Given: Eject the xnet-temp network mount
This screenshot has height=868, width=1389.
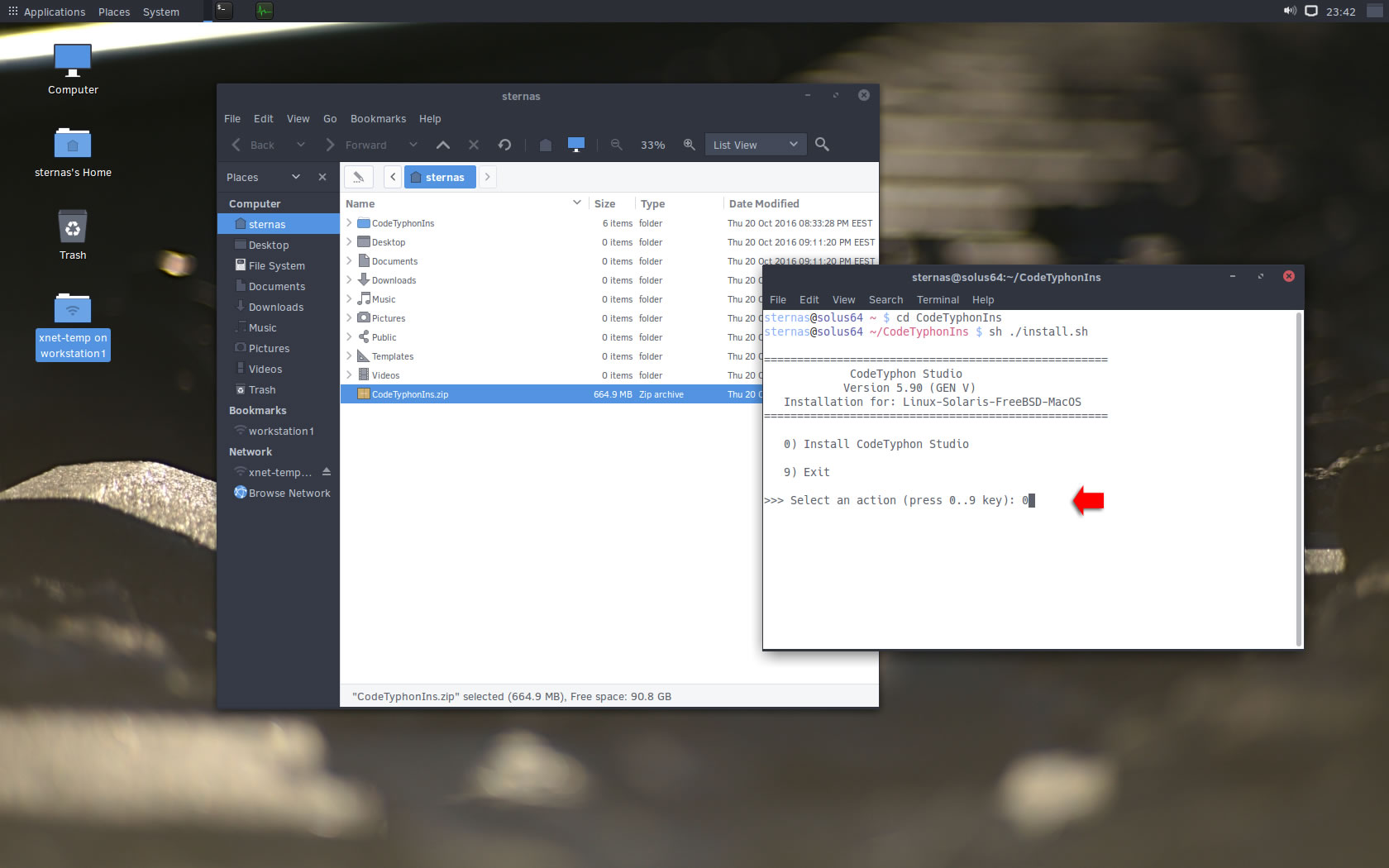Looking at the screenshot, I should click(x=327, y=472).
